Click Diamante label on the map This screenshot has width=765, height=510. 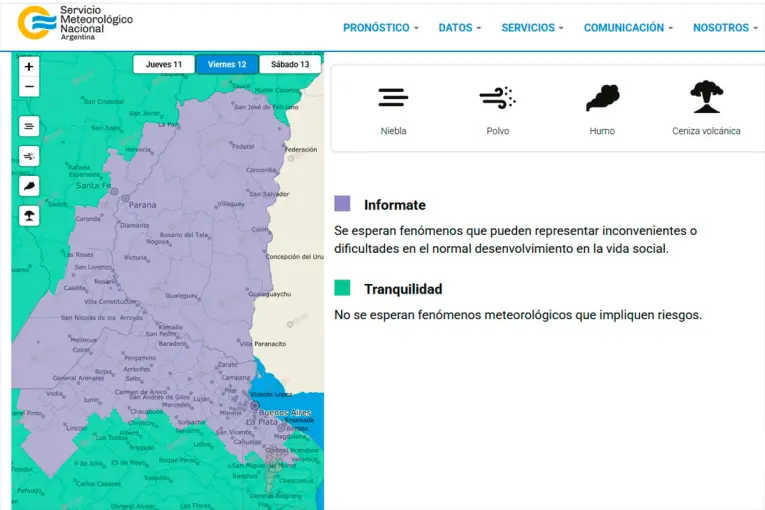(x=135, y=225)
